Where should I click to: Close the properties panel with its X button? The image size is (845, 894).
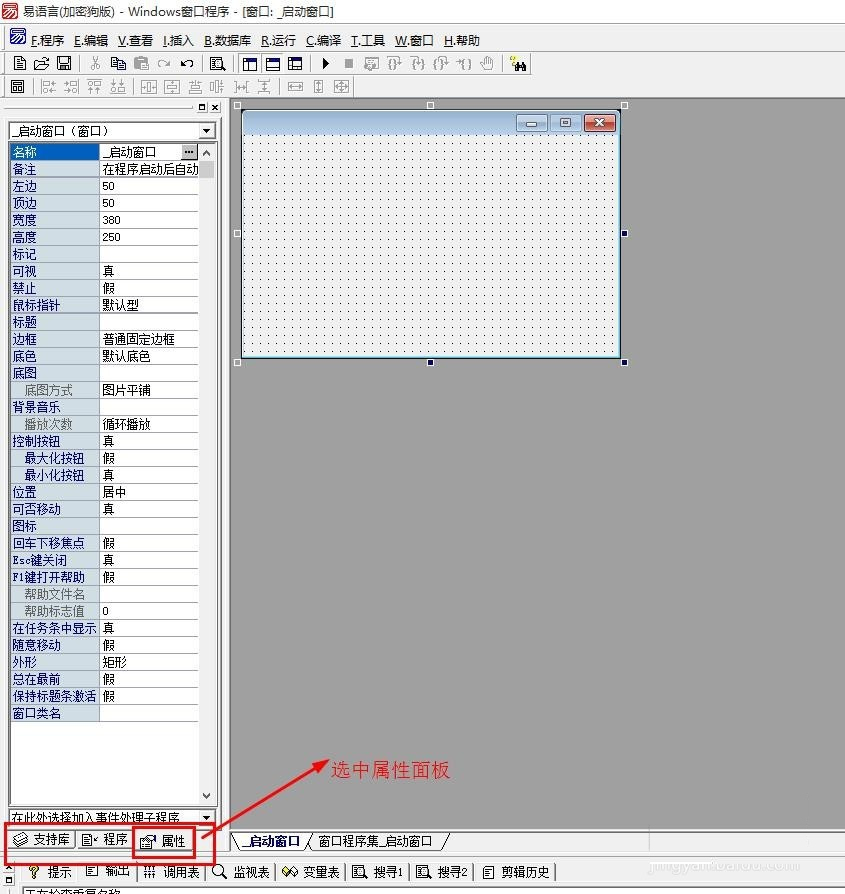(x=214, y=107)
